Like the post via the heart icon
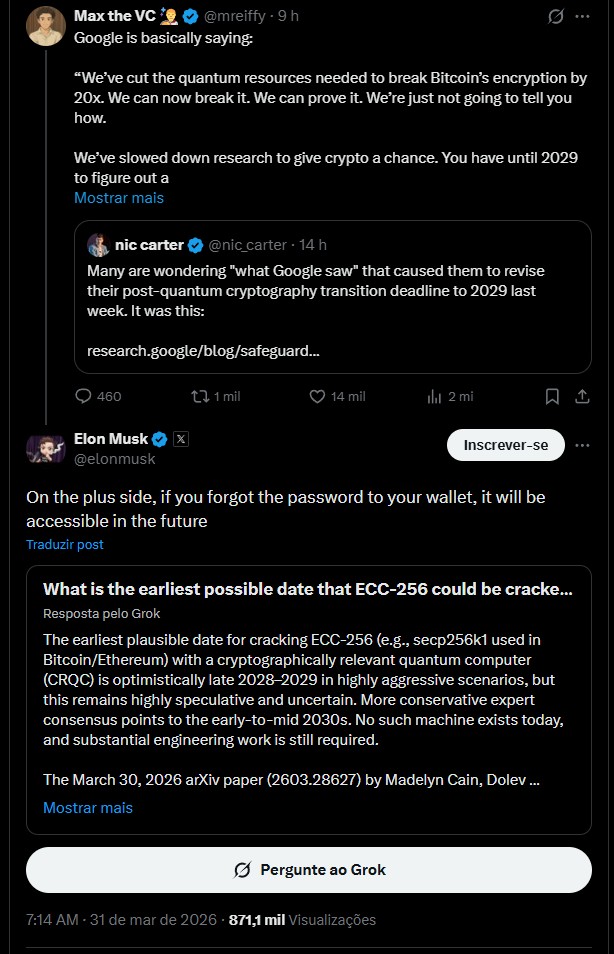 click(x=318, y=396)
